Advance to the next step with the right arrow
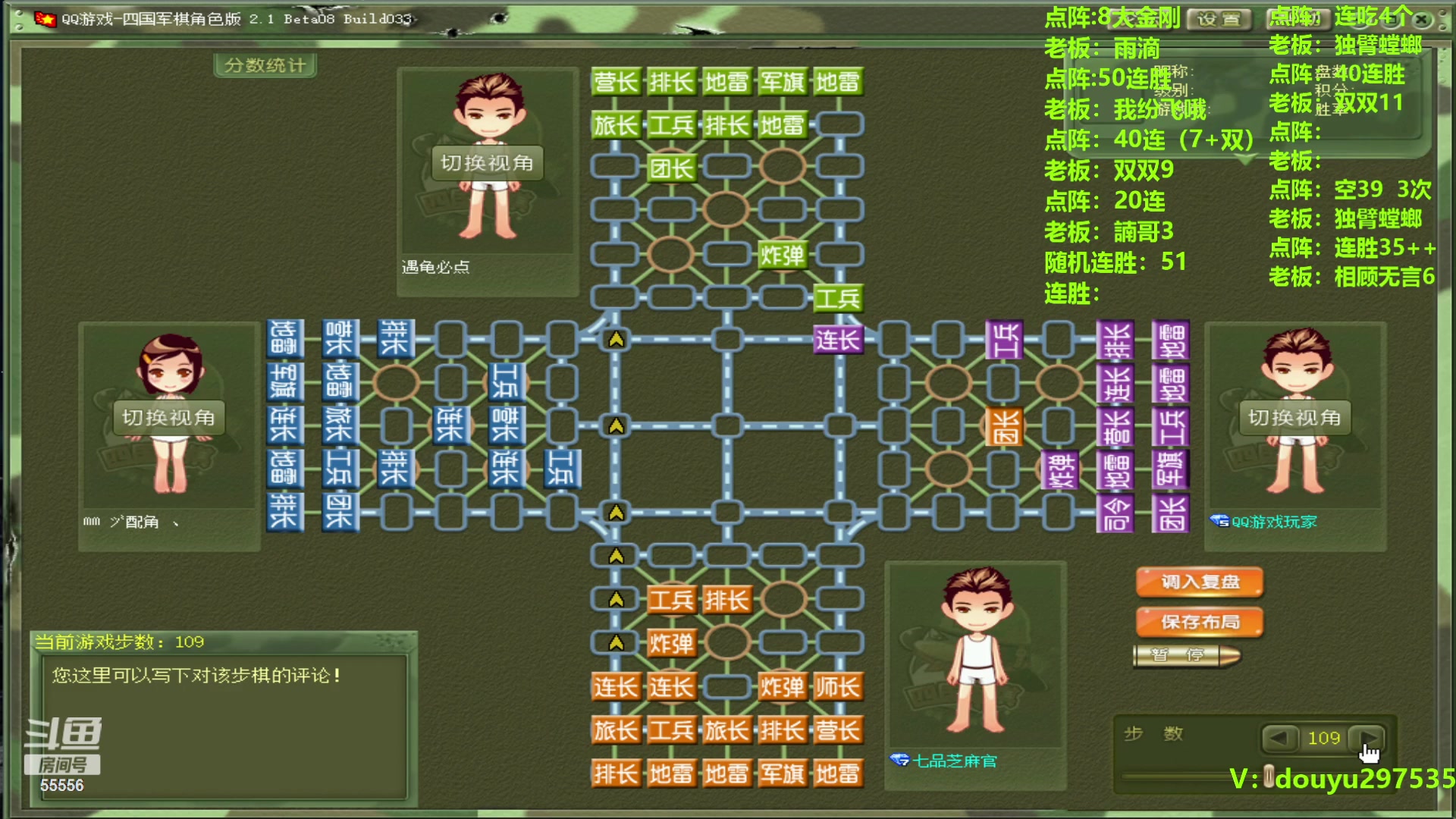 (1367, 737)
